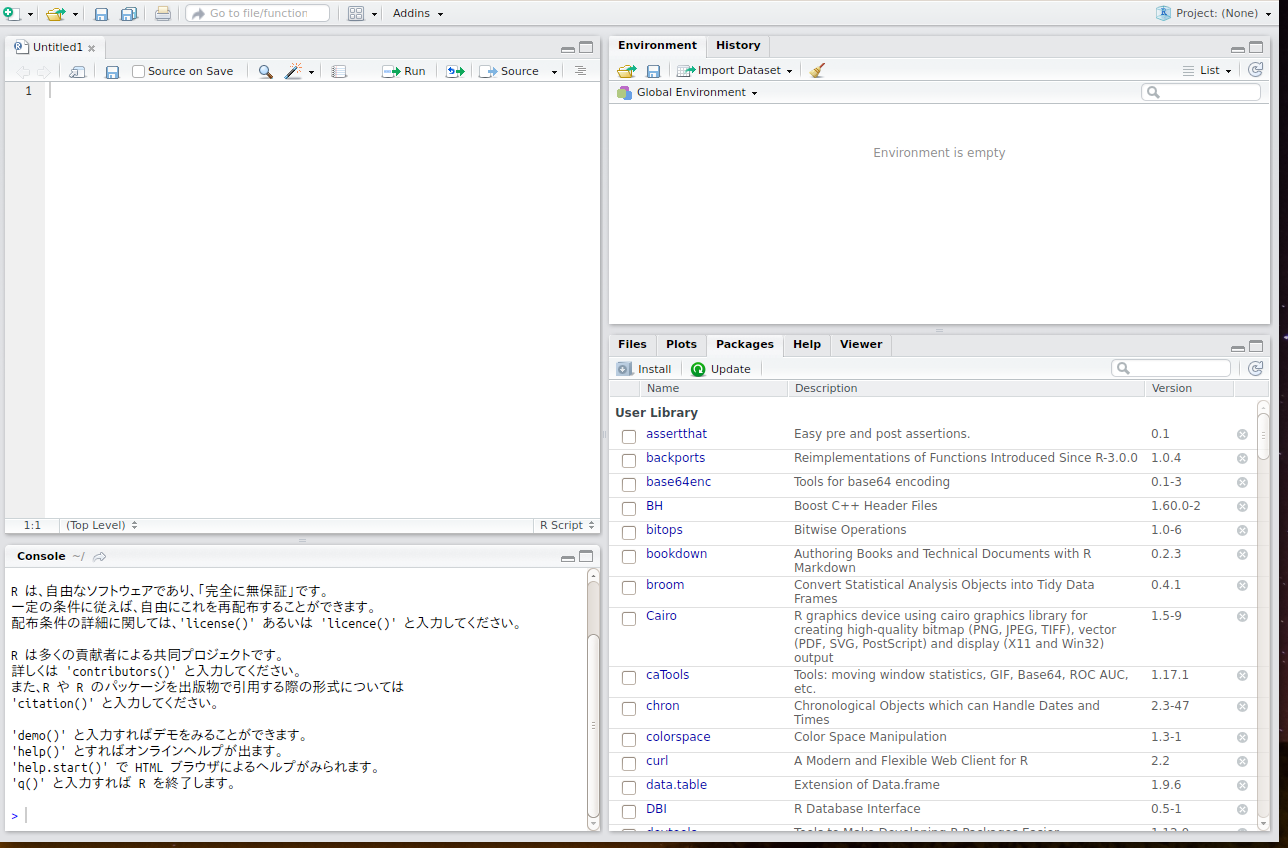
Task: Enable the Source on Save checkbox
Action: [x=137, y=71]
